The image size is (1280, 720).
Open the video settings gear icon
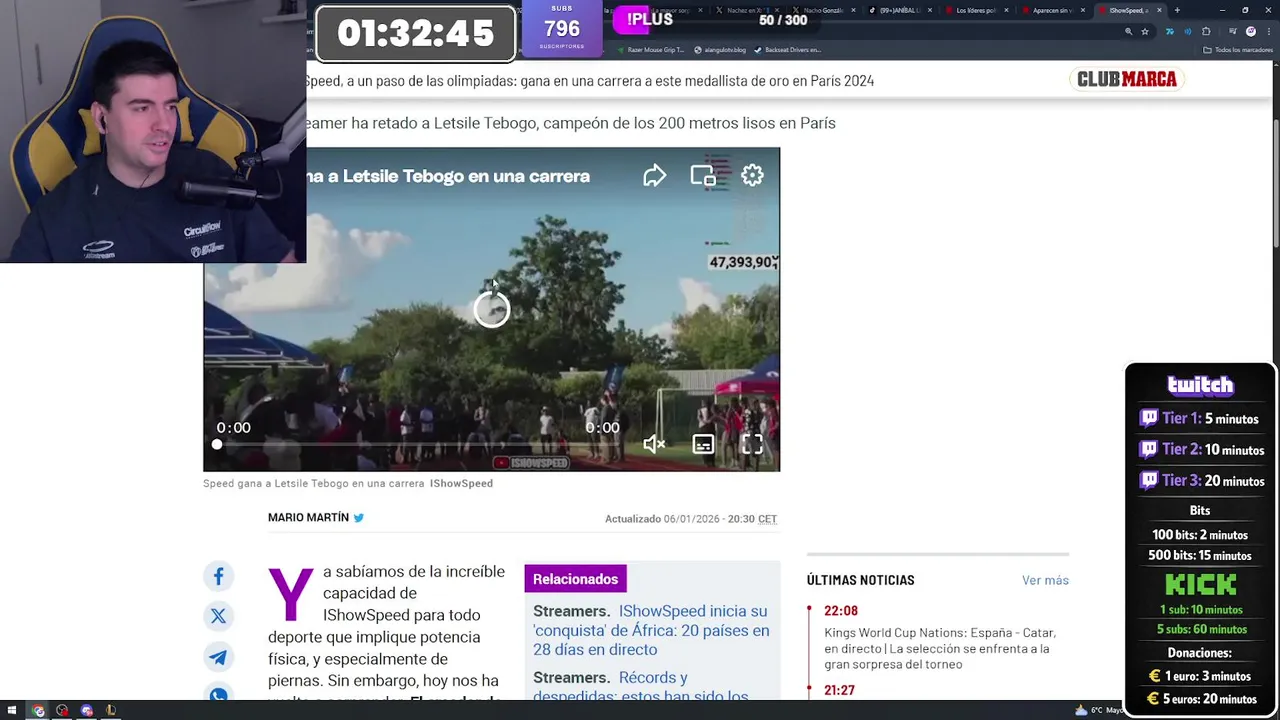(x=752, y=176)
